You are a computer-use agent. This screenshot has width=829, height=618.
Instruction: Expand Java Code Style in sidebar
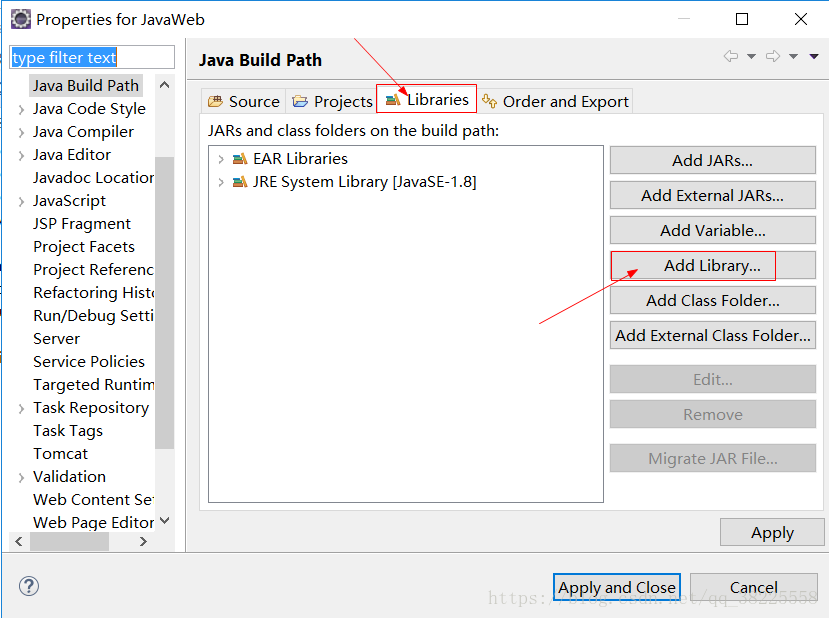point(21,109)
